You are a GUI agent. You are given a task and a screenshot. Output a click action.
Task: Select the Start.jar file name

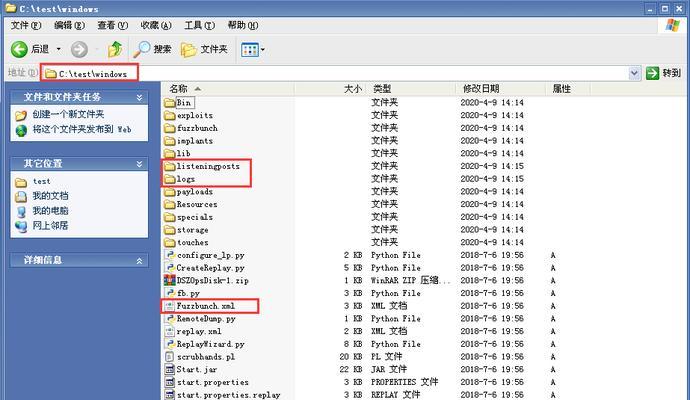[196, 370]
